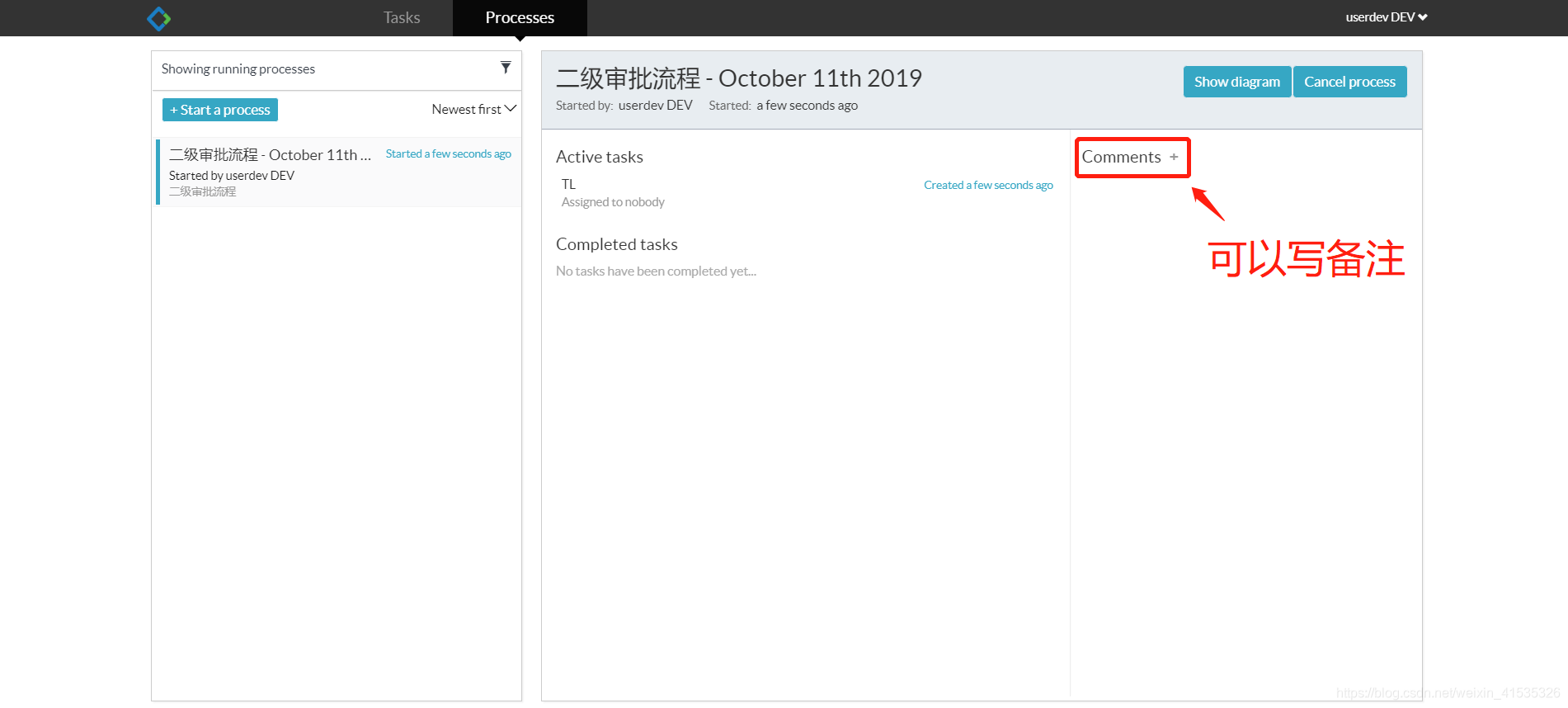
Task: Click the Activiti diamond logo icon
Action: (x=158, y=18)
